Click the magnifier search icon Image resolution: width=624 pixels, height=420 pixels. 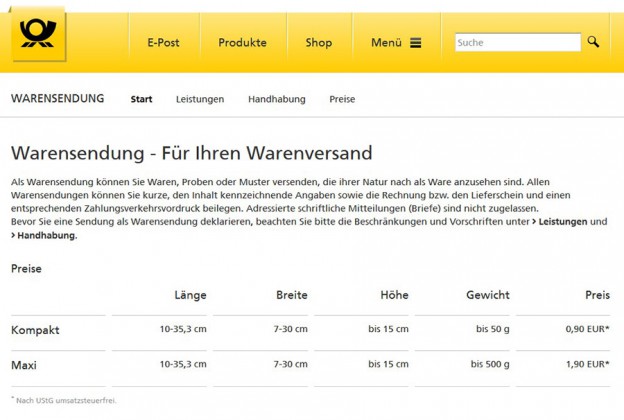(593, 41)
